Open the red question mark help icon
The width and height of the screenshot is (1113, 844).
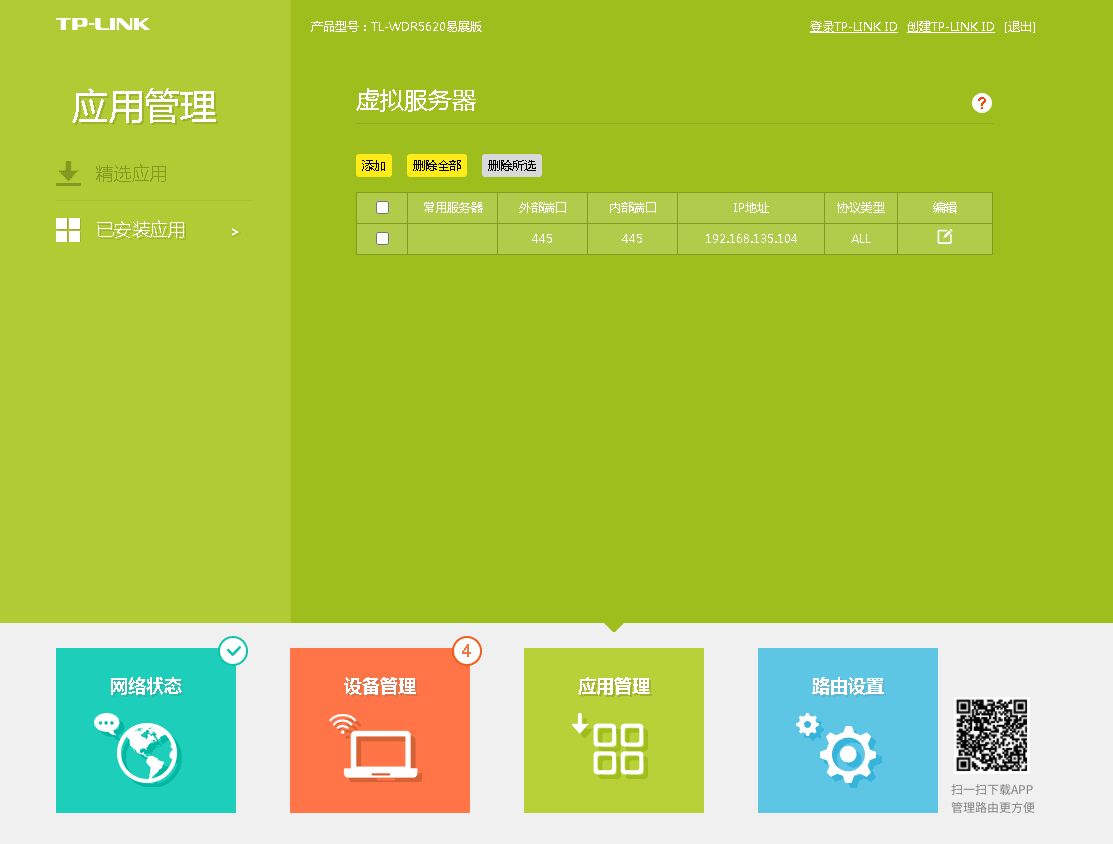click(981, 103)
